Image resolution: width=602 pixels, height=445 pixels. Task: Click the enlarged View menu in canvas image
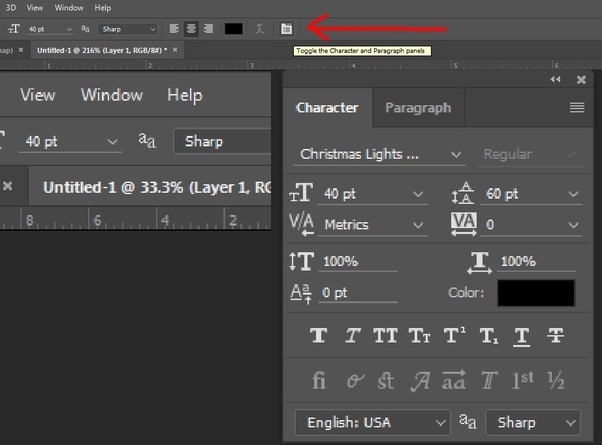38,95
